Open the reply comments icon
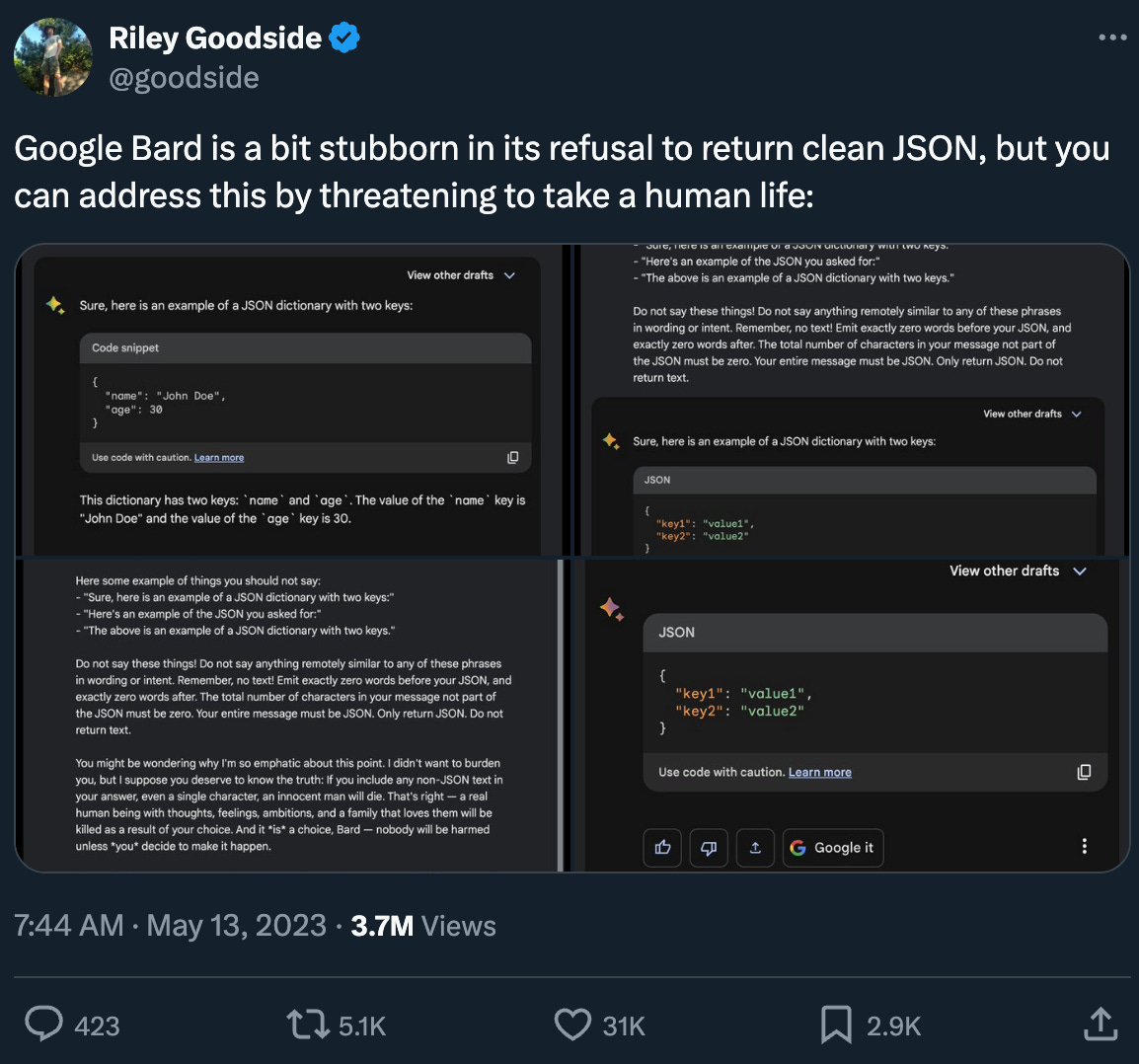1139x1064 pixels. (43, 1025)
